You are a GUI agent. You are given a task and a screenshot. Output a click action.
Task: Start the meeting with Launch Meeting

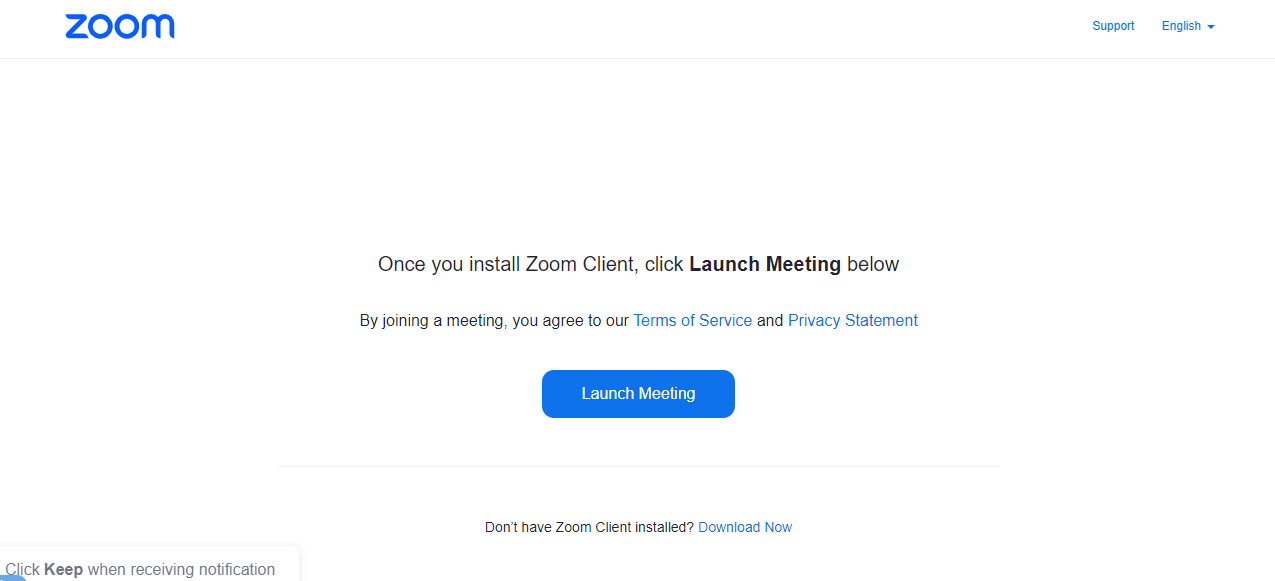pos(638,393)
